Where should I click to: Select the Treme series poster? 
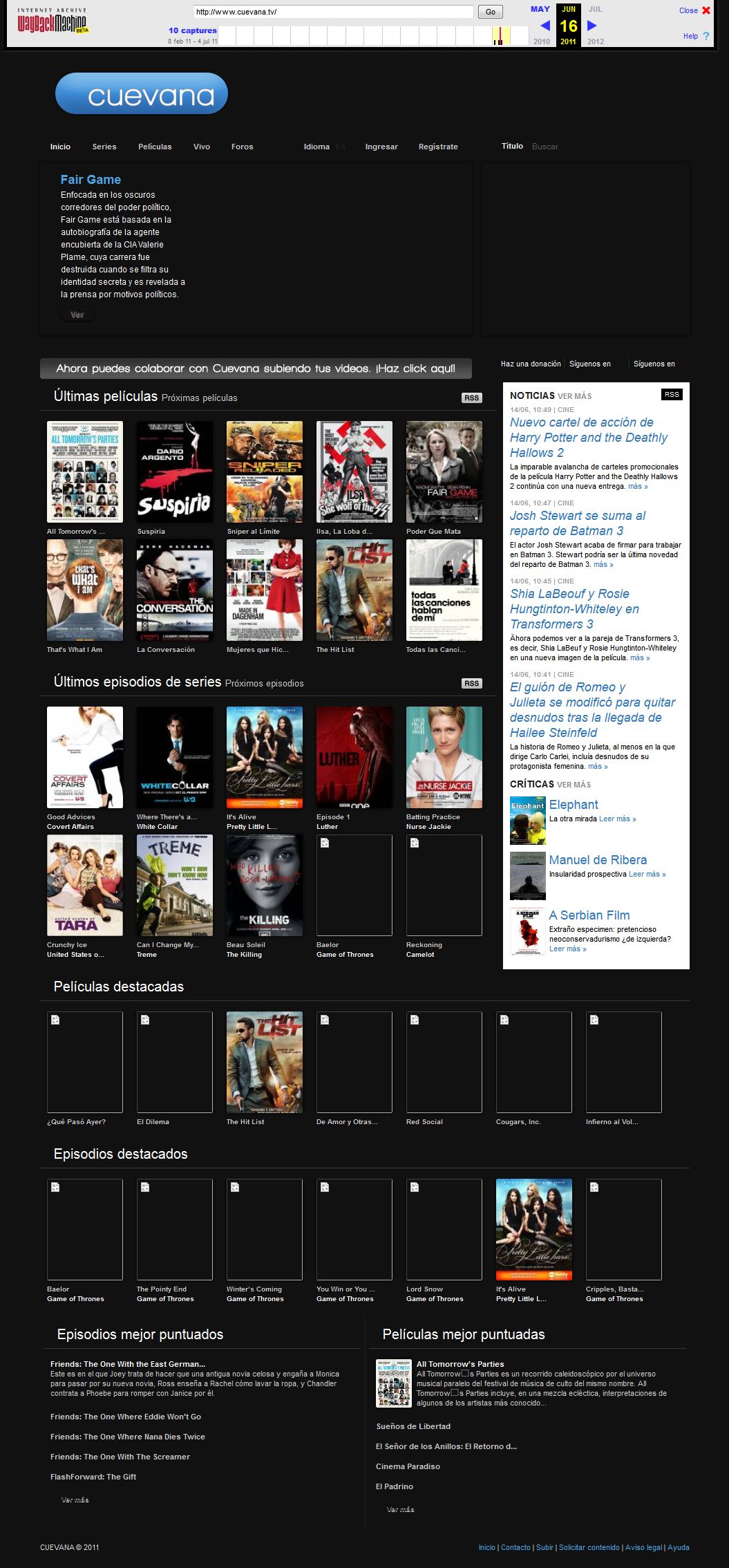175,885
